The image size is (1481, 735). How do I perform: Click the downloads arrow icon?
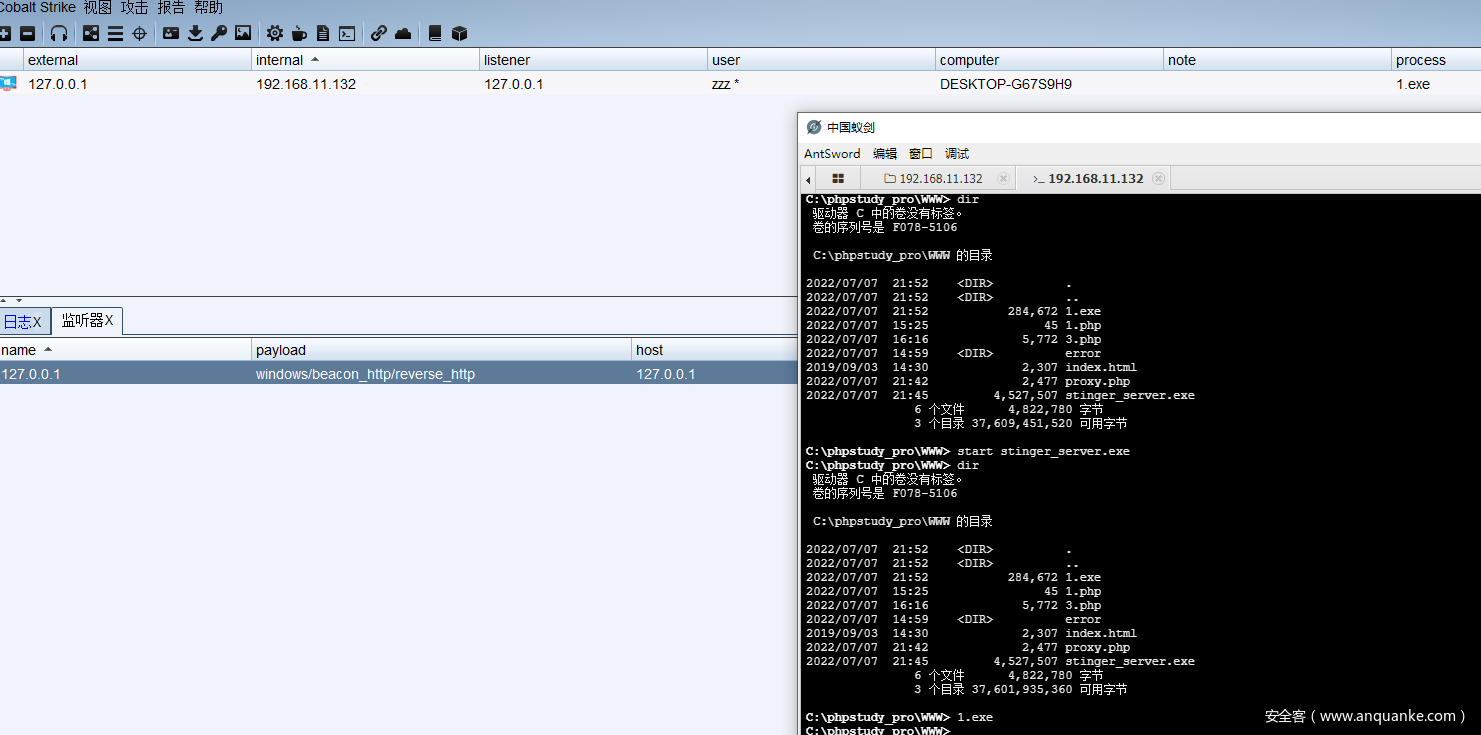pyautogui.click(x=195, y=33)
